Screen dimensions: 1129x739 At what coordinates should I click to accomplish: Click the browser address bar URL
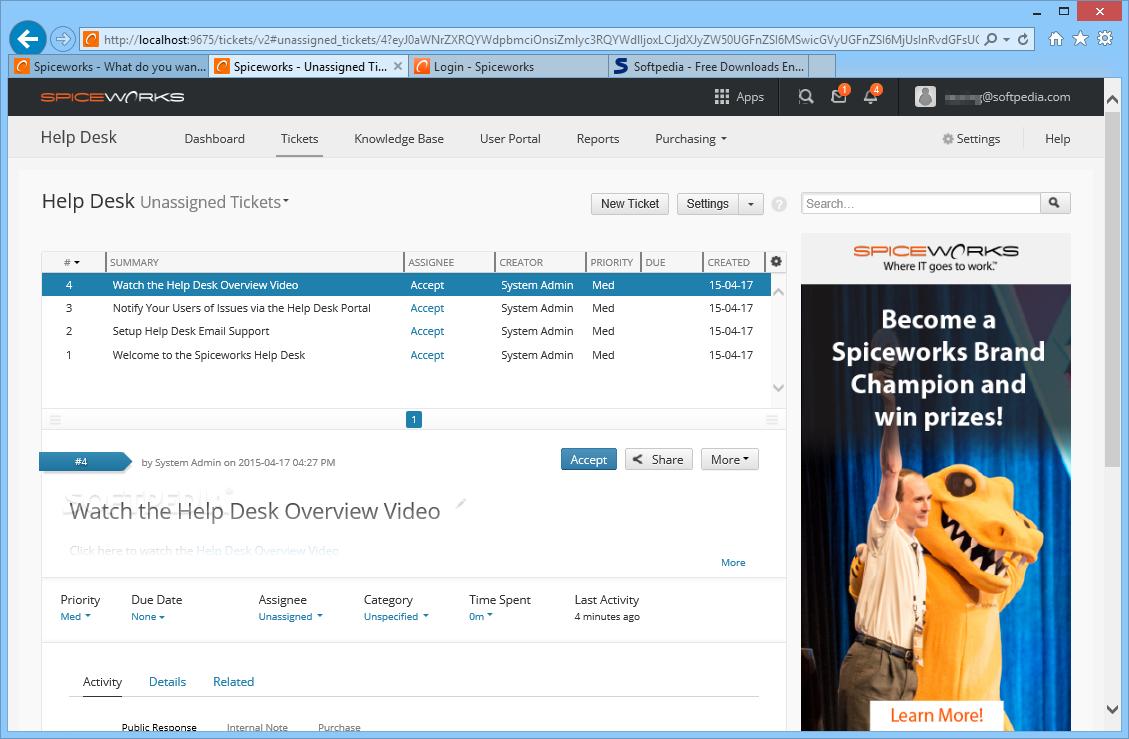(541, 40)
